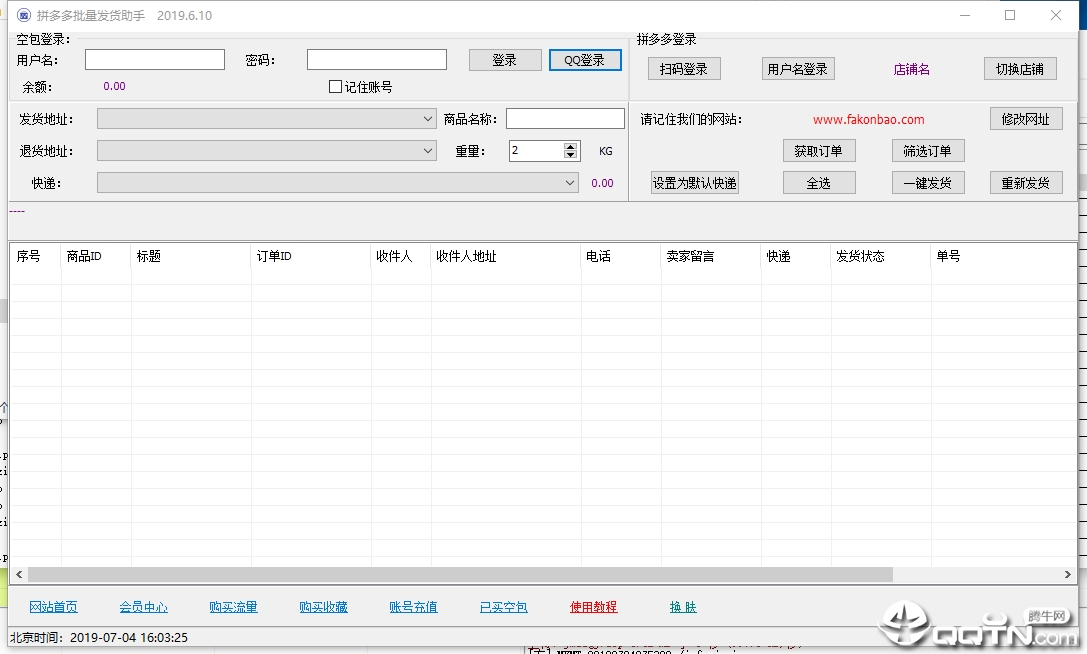Click the horizontal scrollbar right arrow
The image size is (1087, 654).
[1068, 574]
